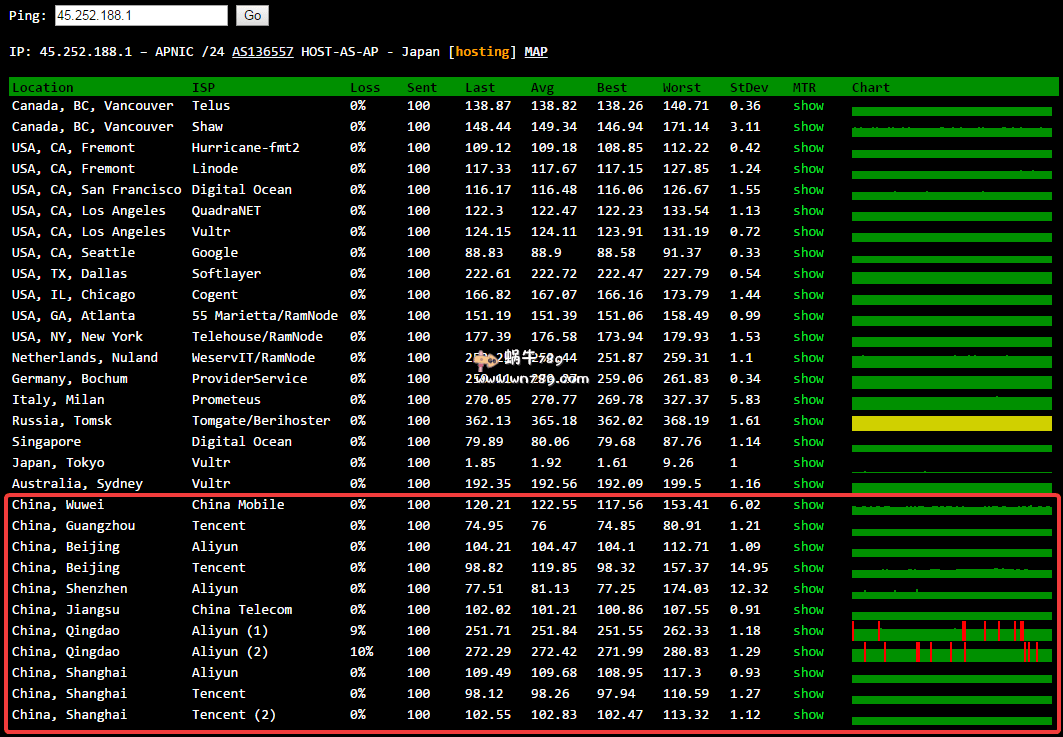Show MTR for Cogent Chicago row
Screen dimensions: 1063x737
(808, 295)
